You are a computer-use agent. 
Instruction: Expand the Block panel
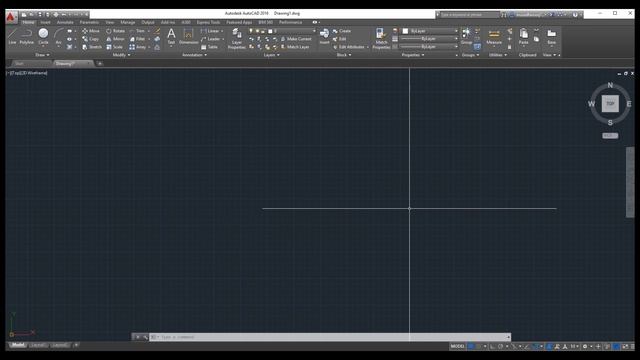coord(344,55)
